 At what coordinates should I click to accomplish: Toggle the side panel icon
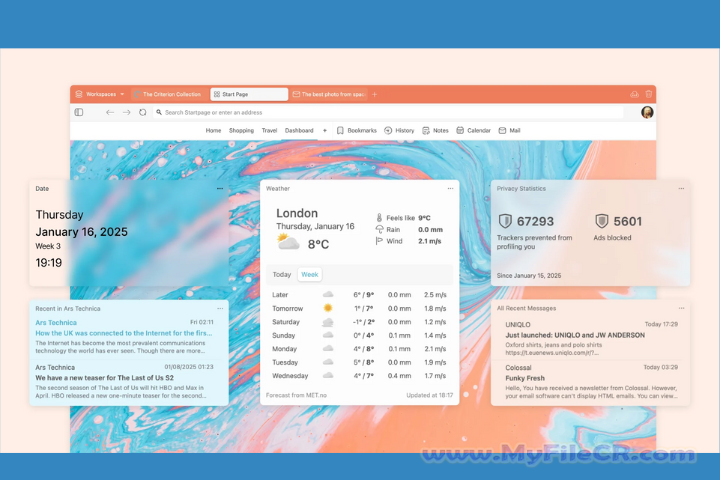79,112
